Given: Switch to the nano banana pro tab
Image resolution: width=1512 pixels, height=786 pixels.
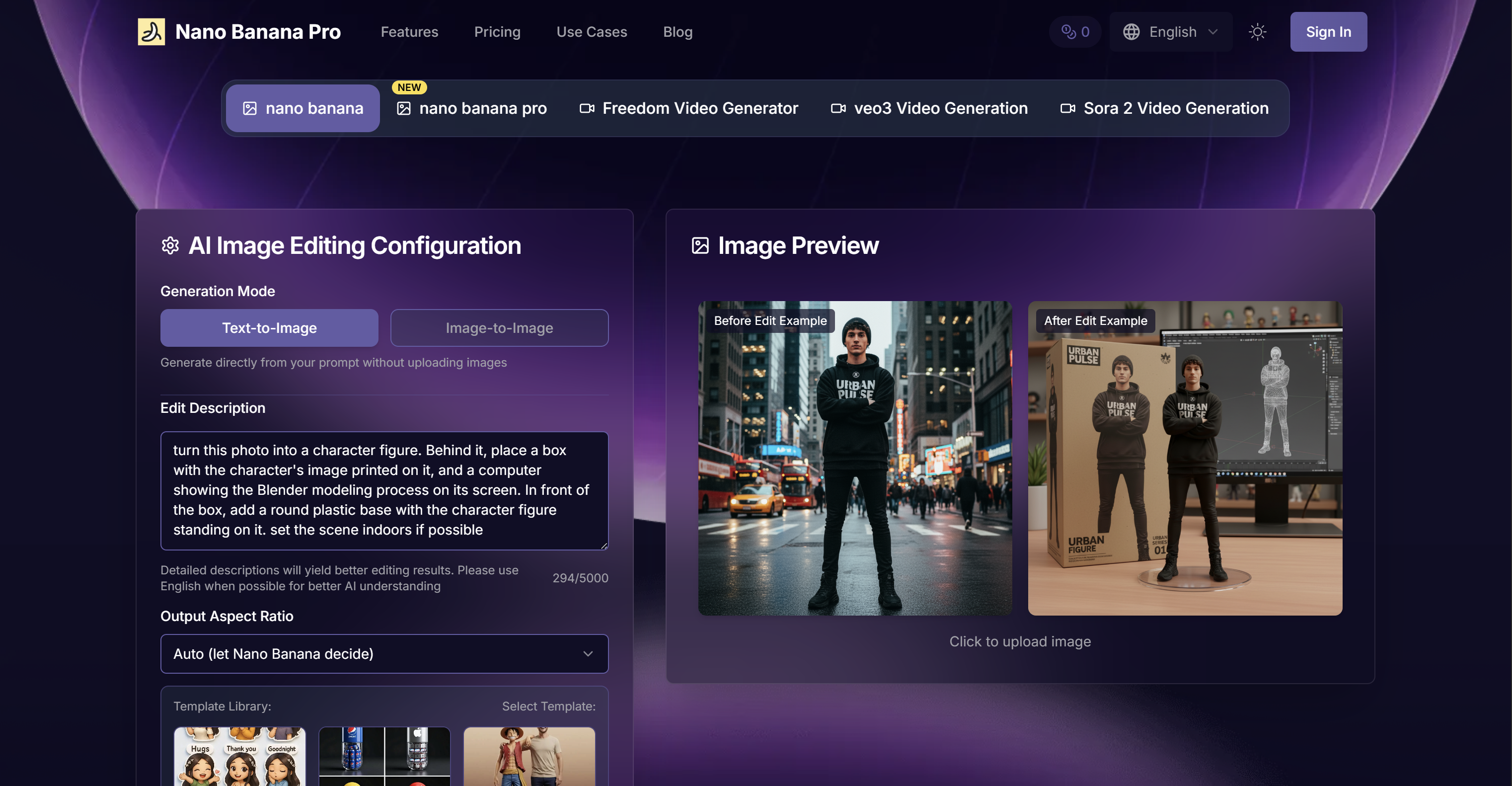Looking at the screenshot, I should 472,108.
